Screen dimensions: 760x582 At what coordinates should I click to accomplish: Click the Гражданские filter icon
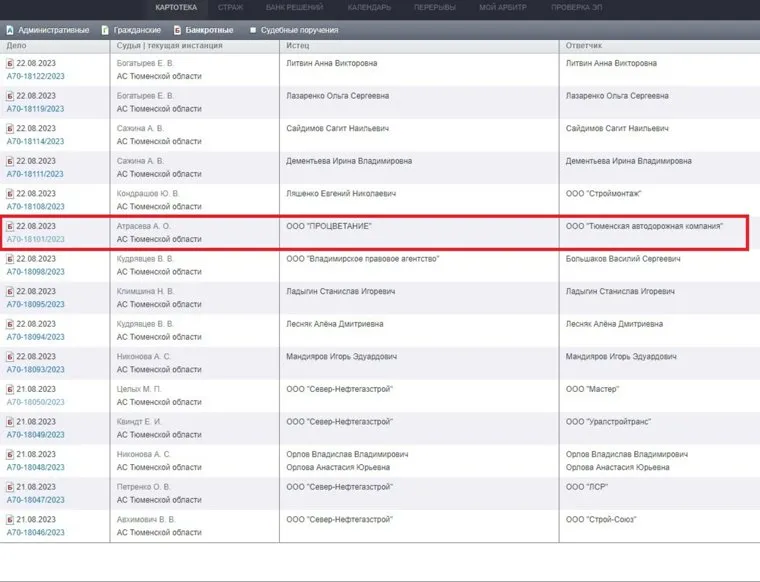[105, 30]
